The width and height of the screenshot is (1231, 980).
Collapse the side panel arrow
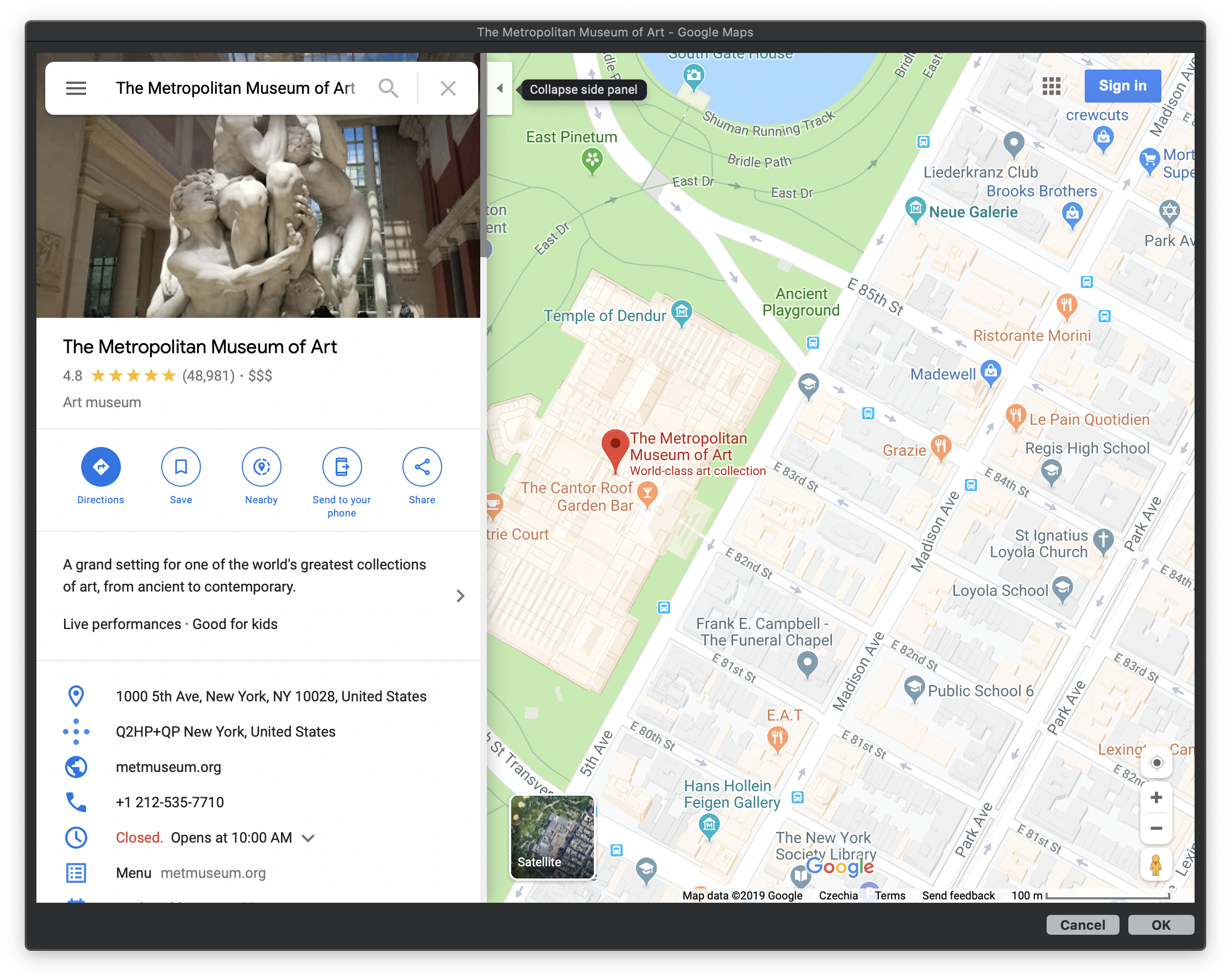click(x=500, y=88)
